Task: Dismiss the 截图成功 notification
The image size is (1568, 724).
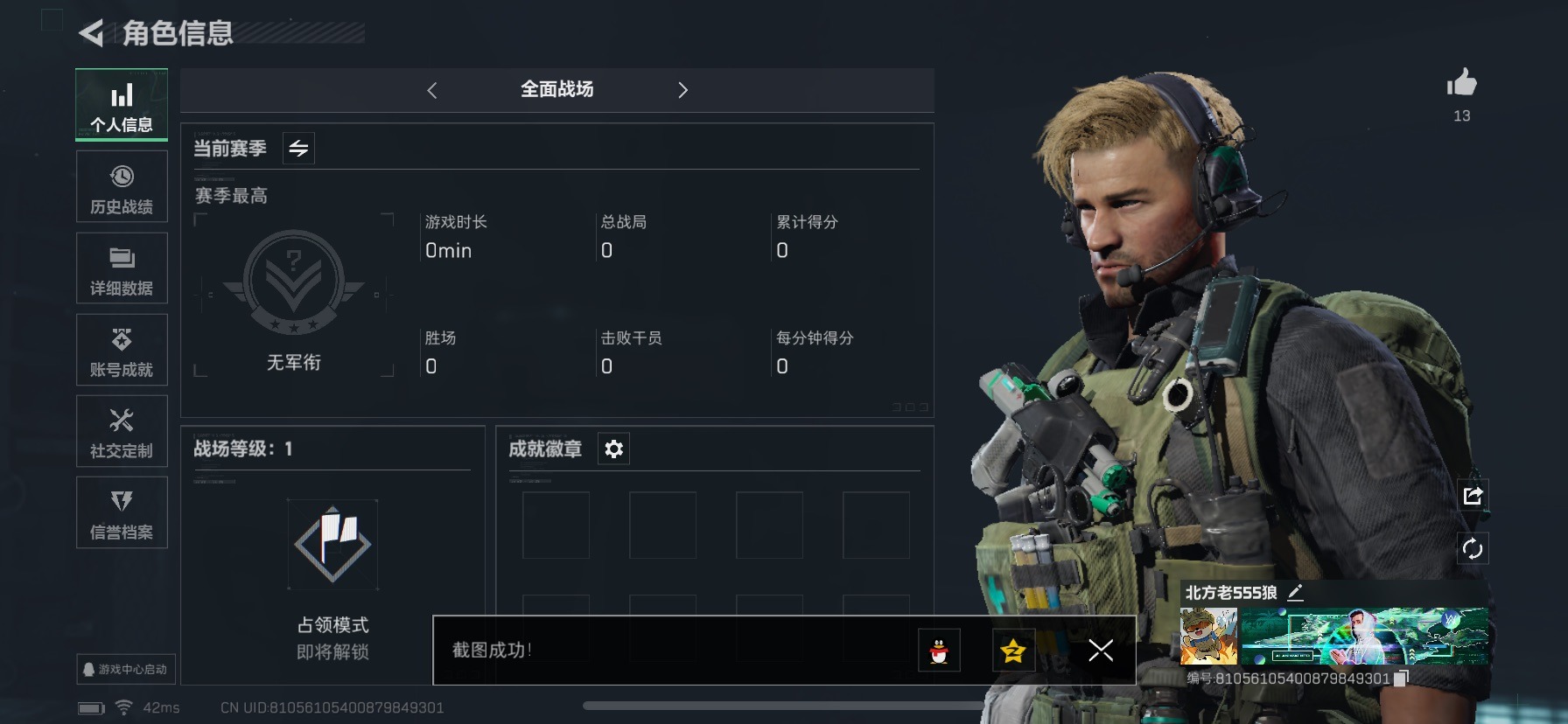Action: click(x=1101, y=651)
